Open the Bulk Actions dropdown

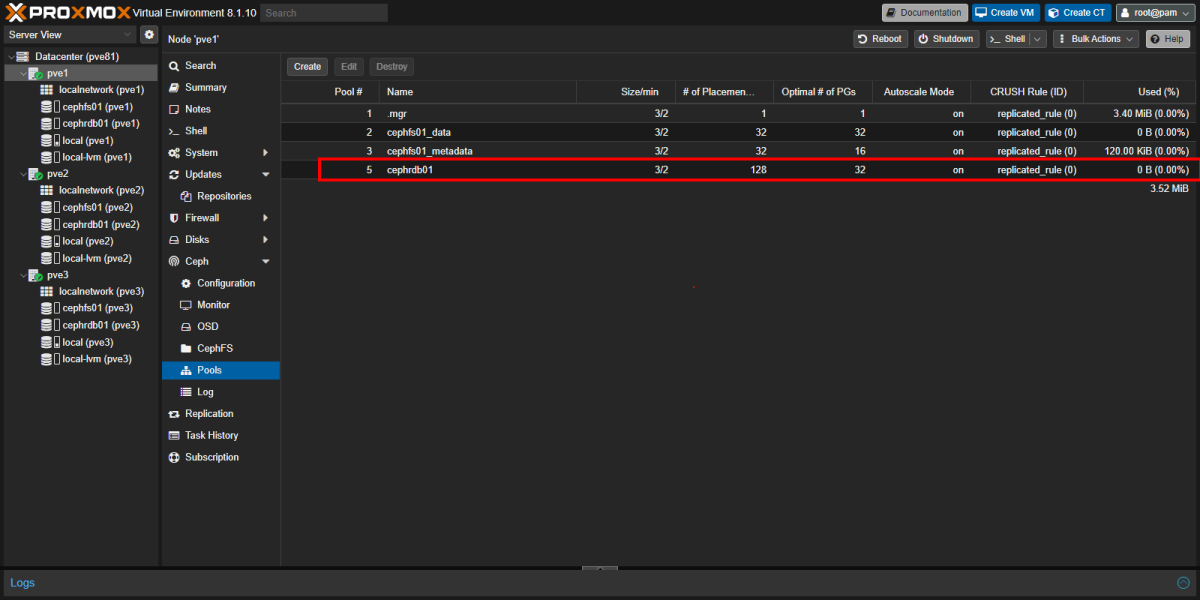[x=1096, y=39]
